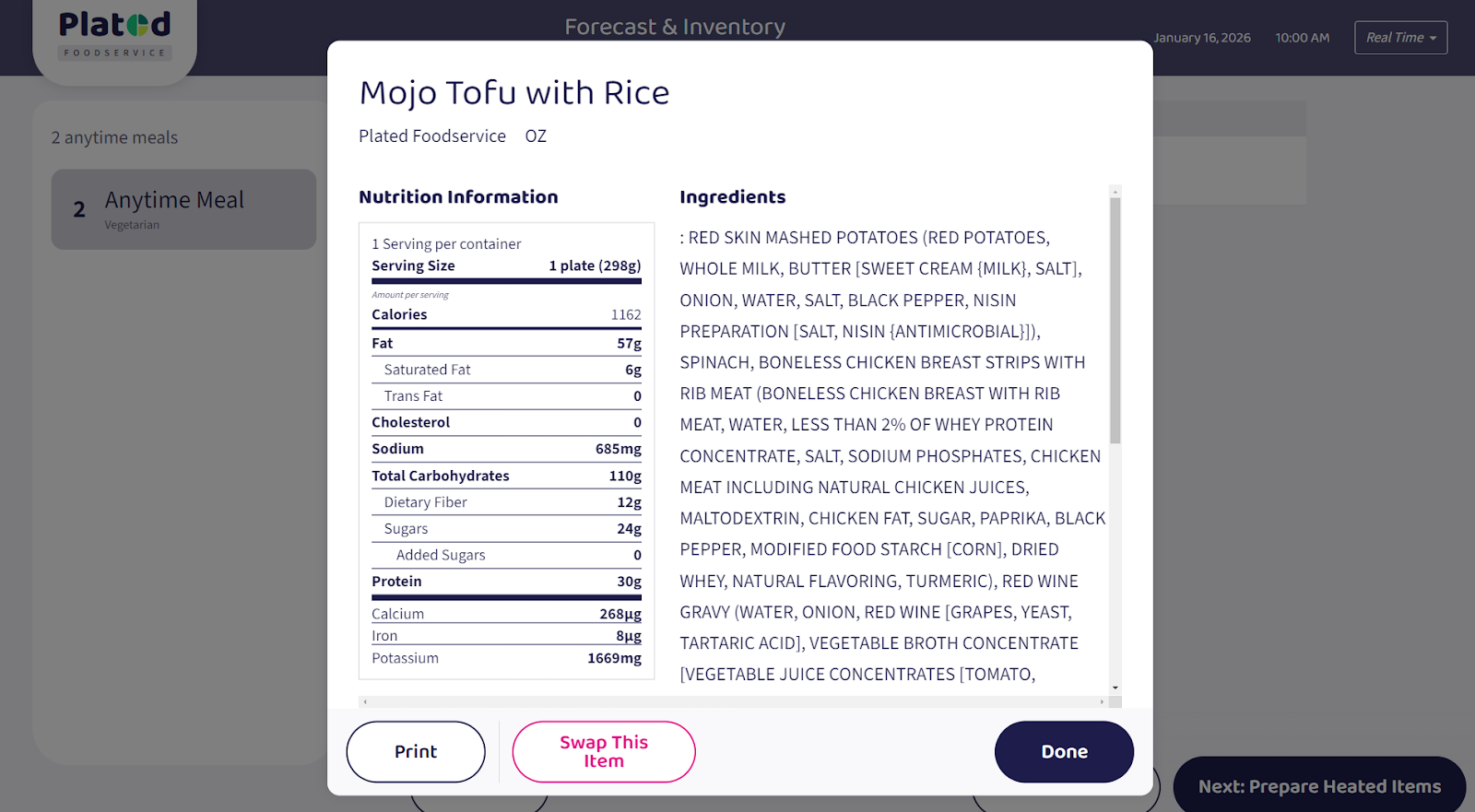This screenshot has width=1475, height=812.
Task: Click Swap This Item button
Action: (x=604, y=752)
